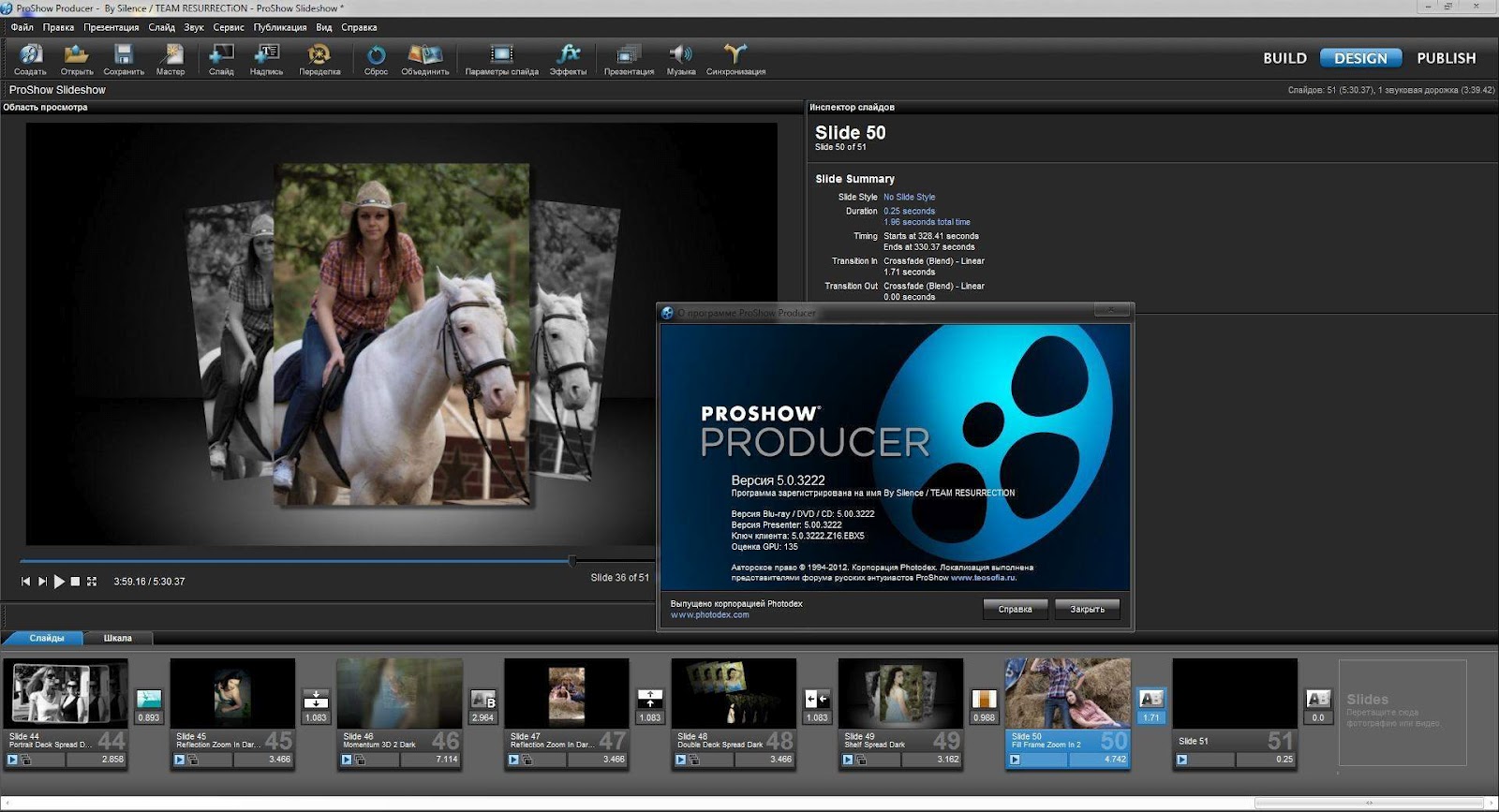Jump to next slide in preview

click(x=42, y=582)
